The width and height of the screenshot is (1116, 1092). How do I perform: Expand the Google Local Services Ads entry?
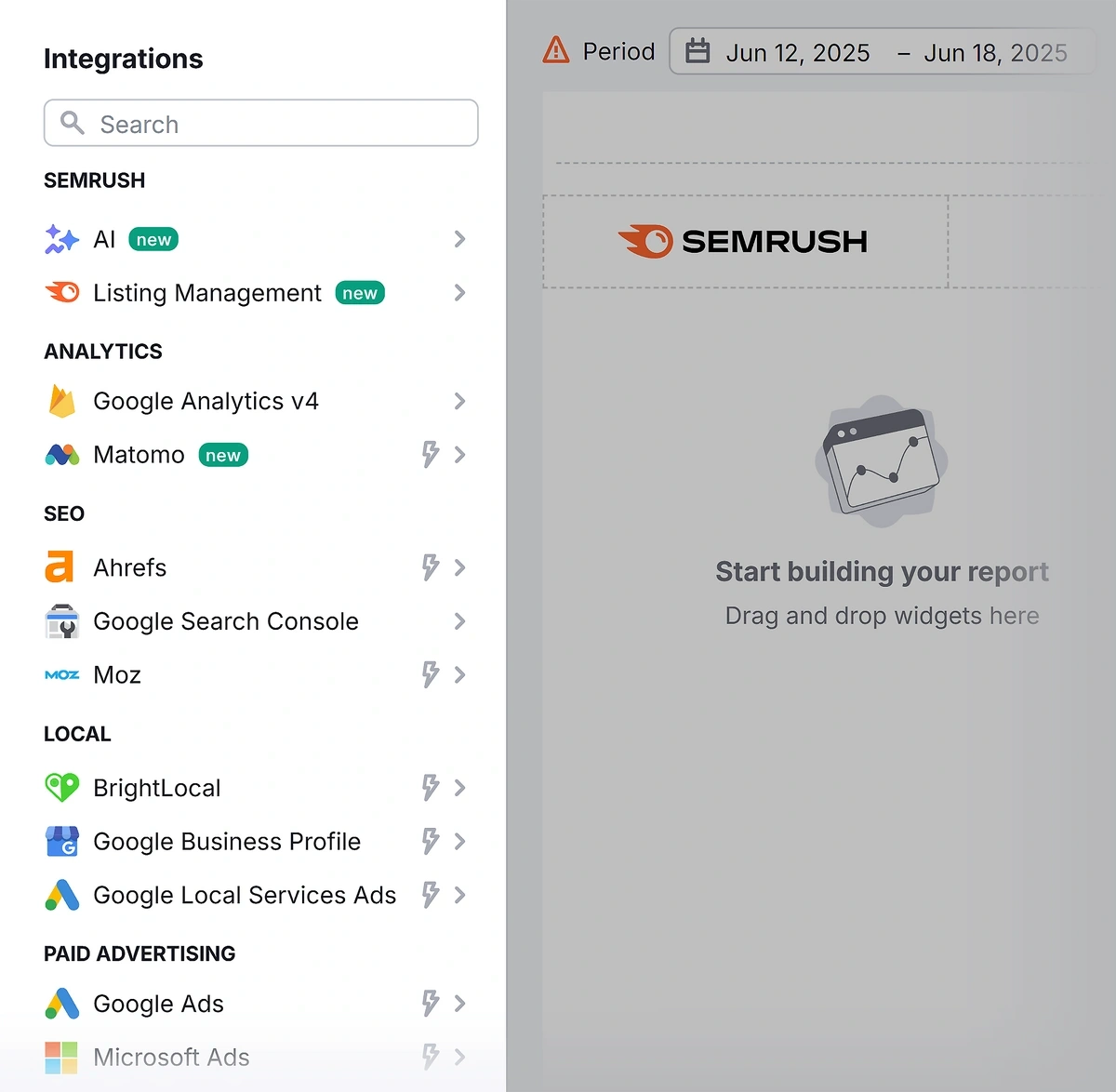[459, 895]
